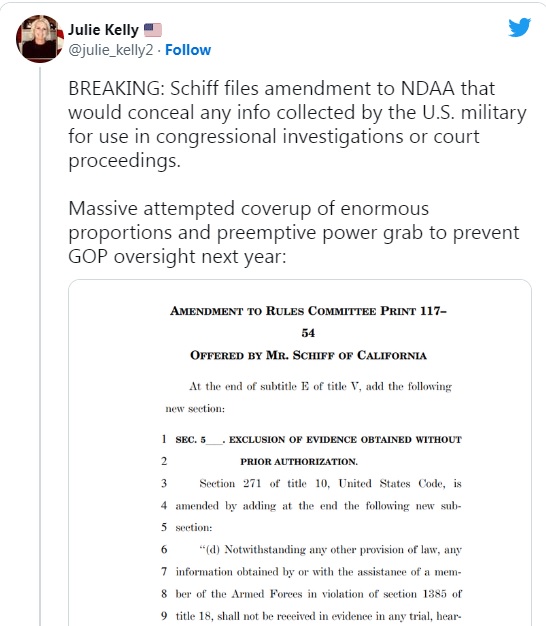Click the 'Prior Authorization' heading line

click(299, 462)
